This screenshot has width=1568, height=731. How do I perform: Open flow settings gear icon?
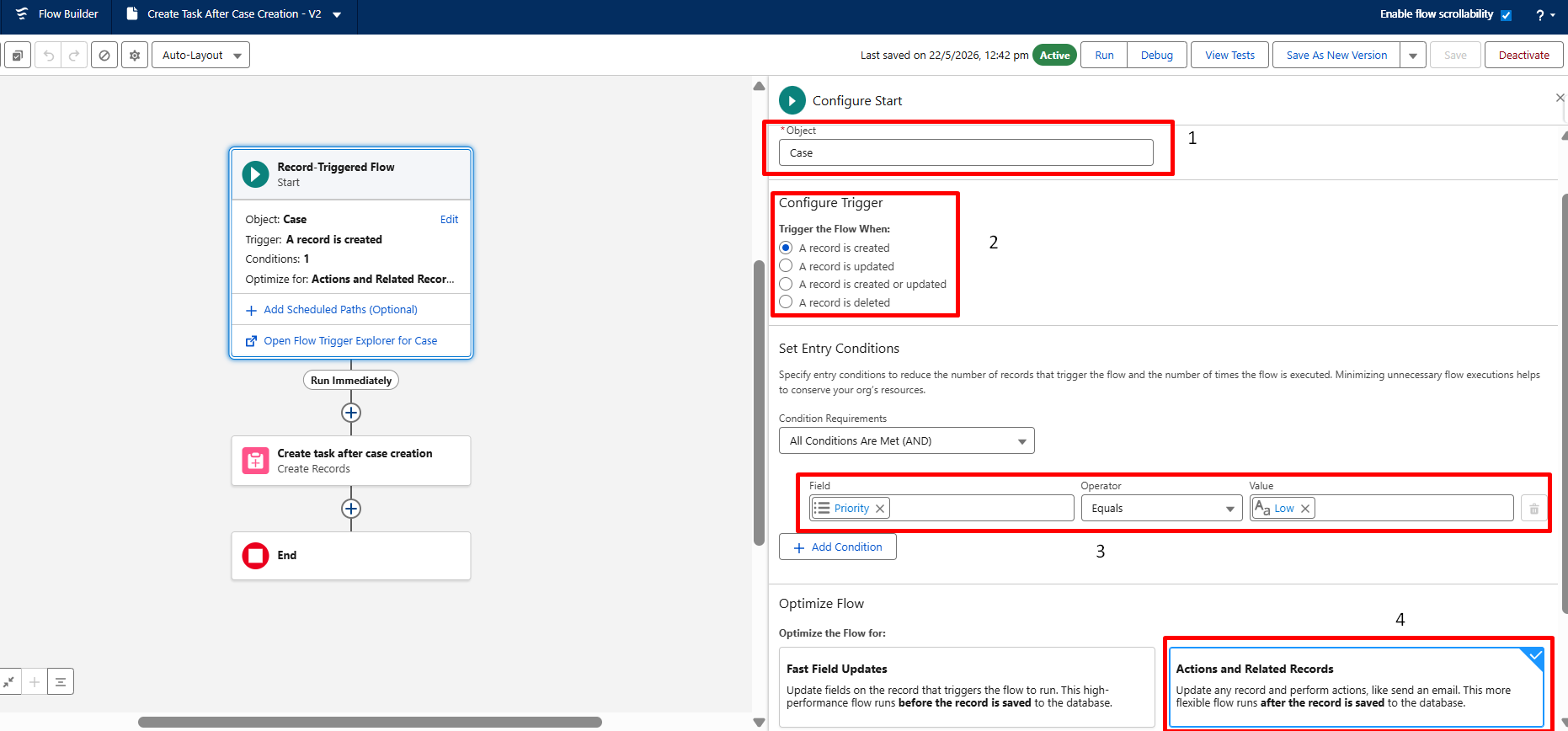[x=135, y=56]
